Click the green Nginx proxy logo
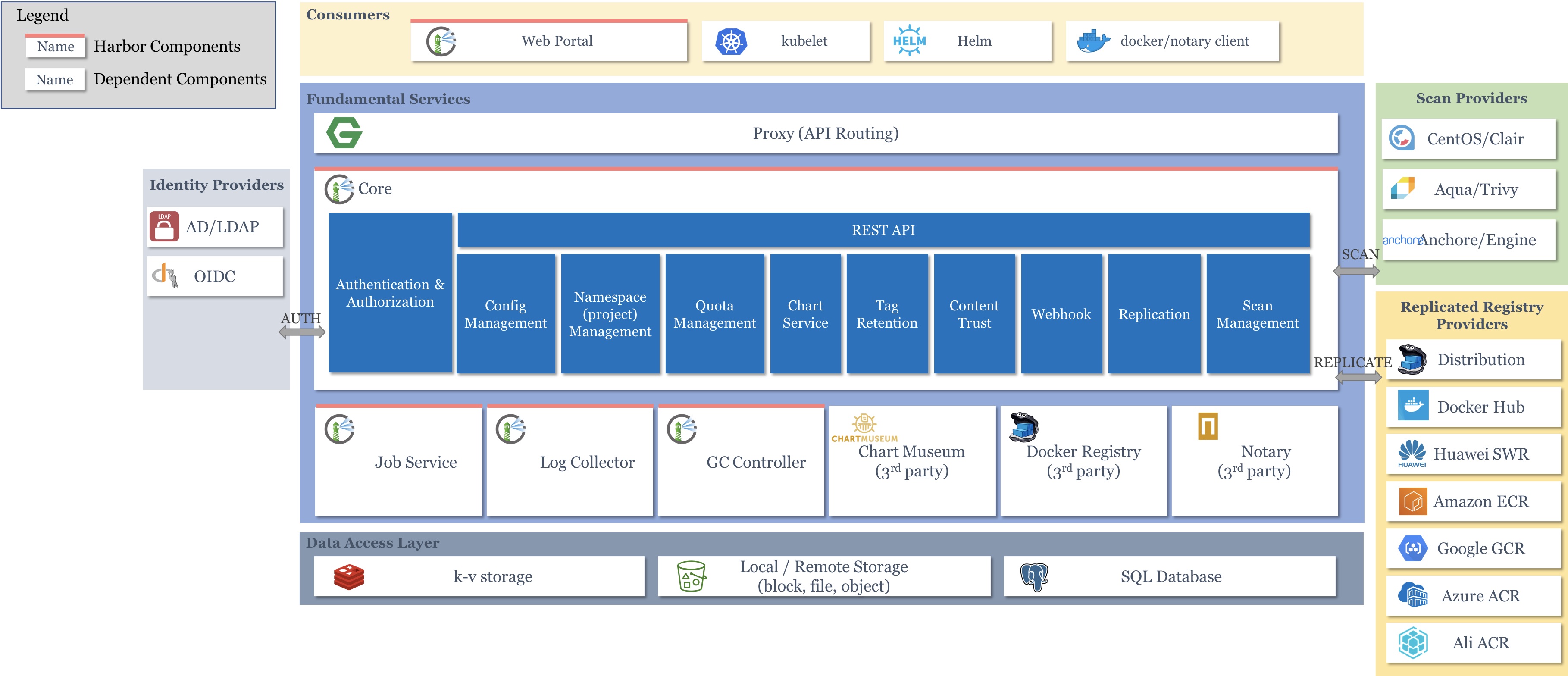This screenshot has width=1568, height=676. tap(344, 133)
